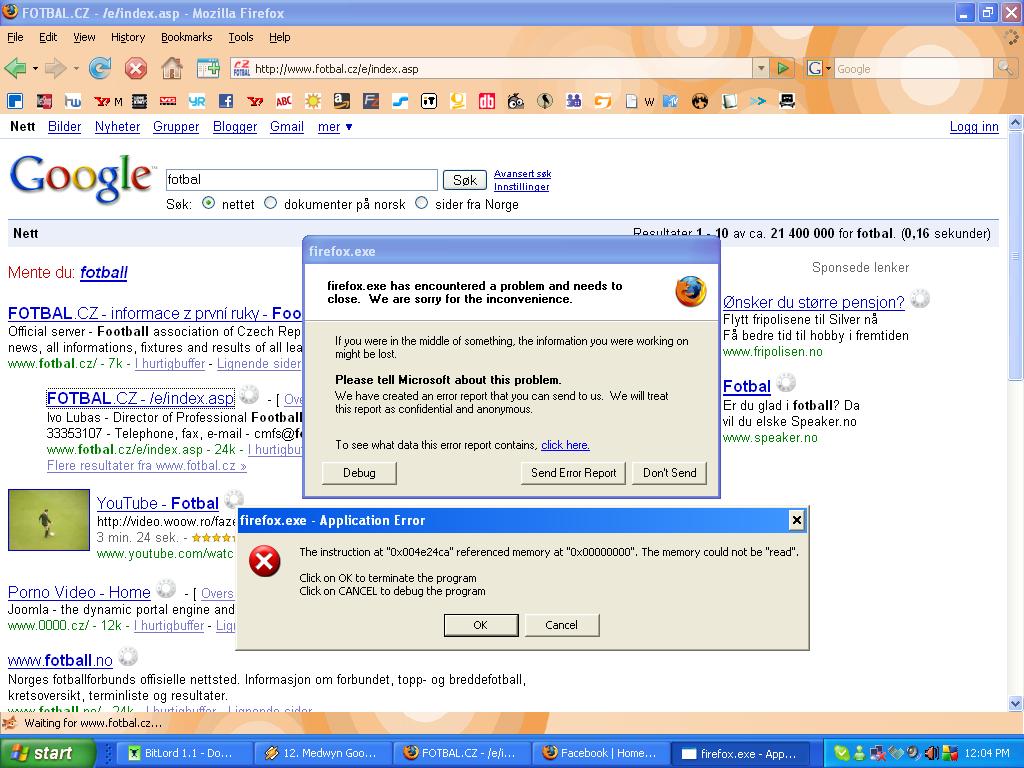Screen dimensions: 1024x768
Task: Select 'dokumenter på norsk' radio option
Action: (x=270, y=203)
